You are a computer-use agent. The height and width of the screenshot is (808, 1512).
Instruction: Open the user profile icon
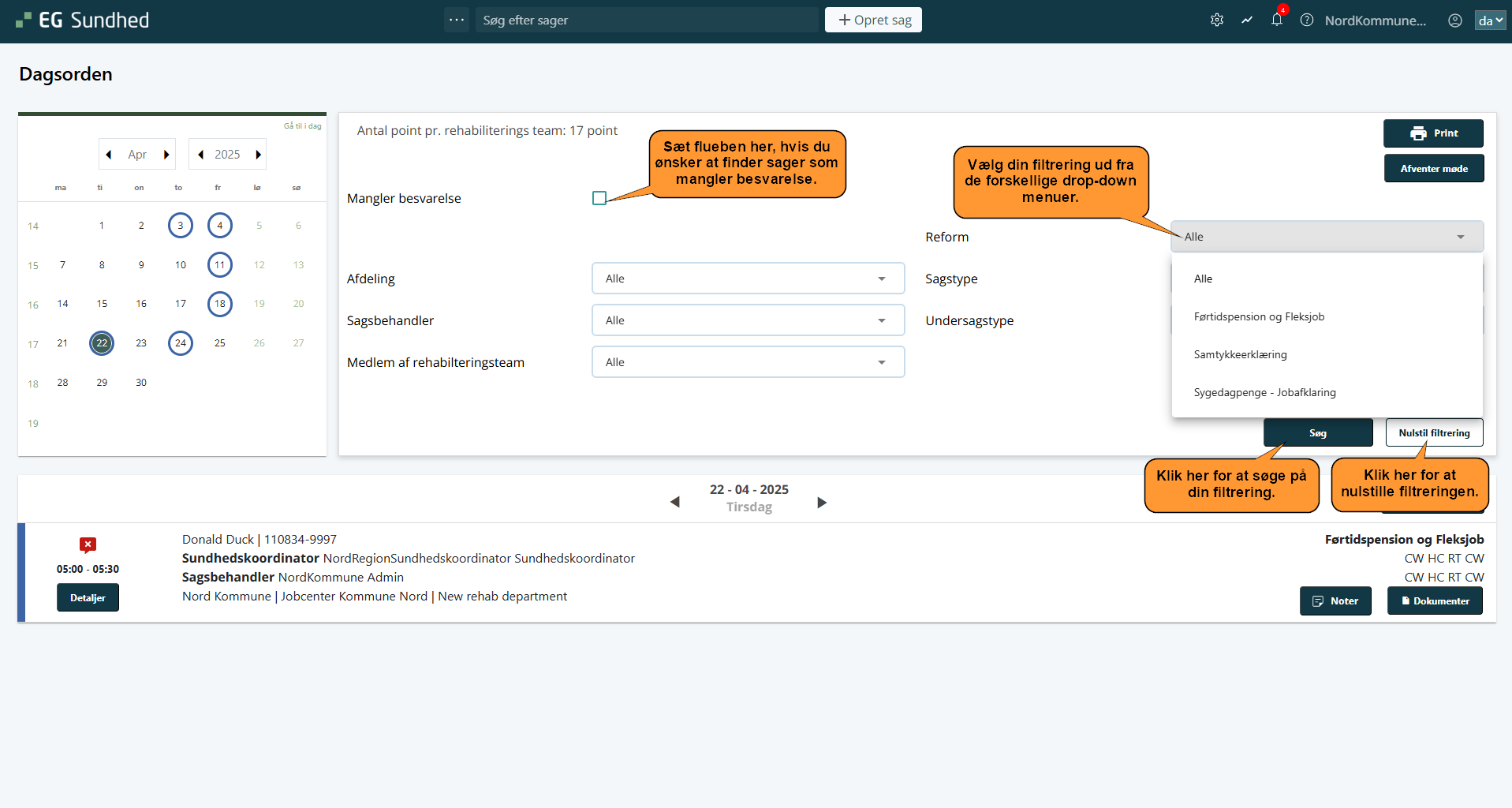1455,21
